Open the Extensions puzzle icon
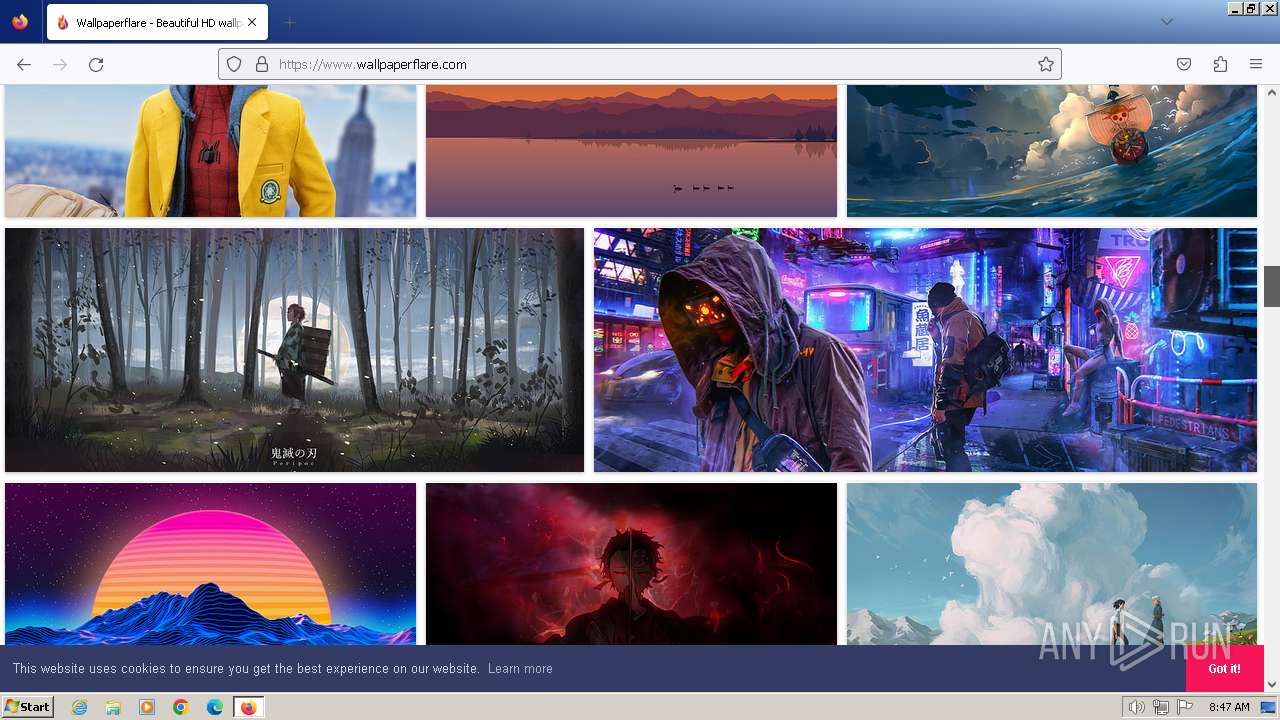 [x=1220, y=64]
